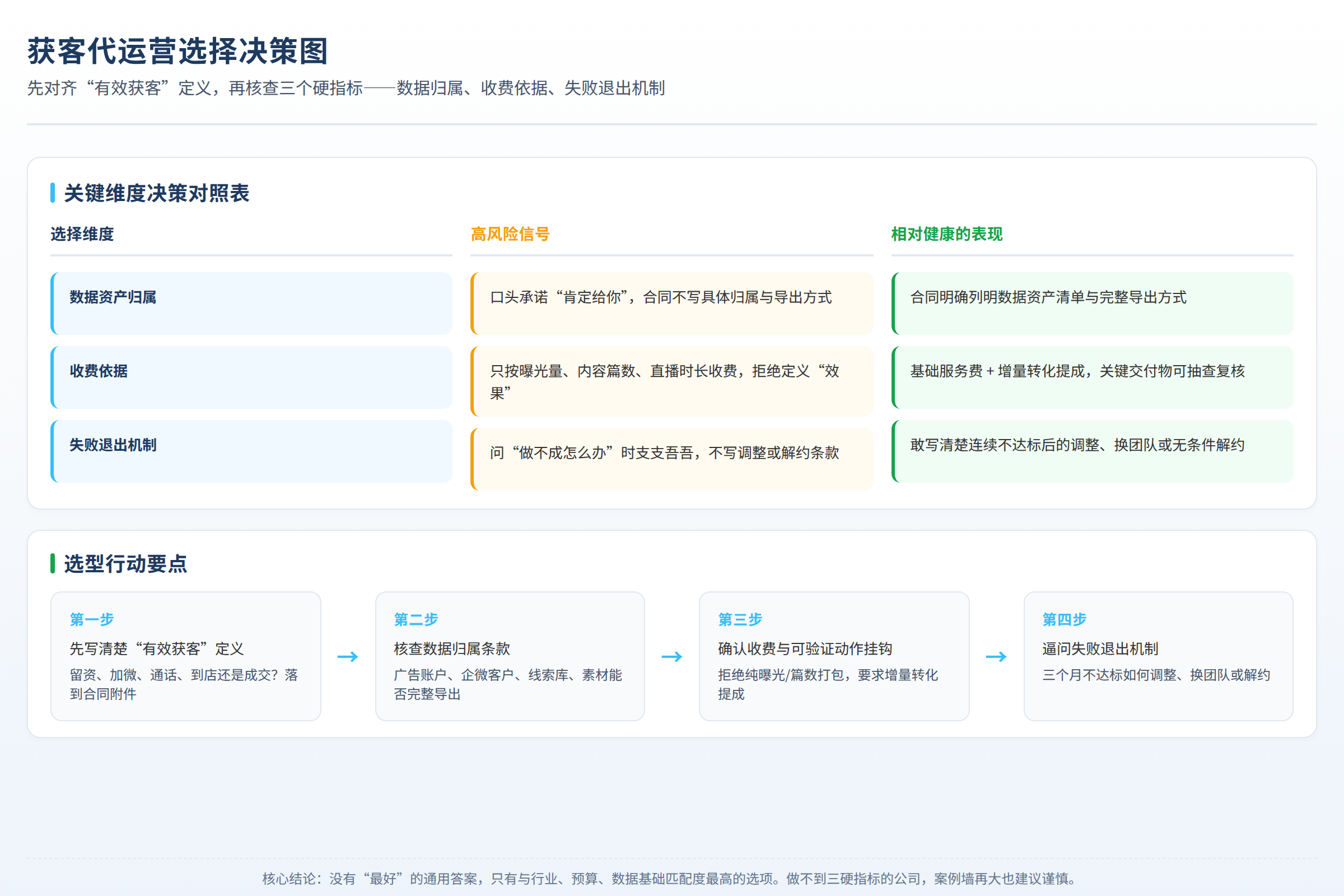Image resolution: width=1344 pixels, height=896 pixels.
Task: Click the 第三步 step label
Action: pos(740,619)
